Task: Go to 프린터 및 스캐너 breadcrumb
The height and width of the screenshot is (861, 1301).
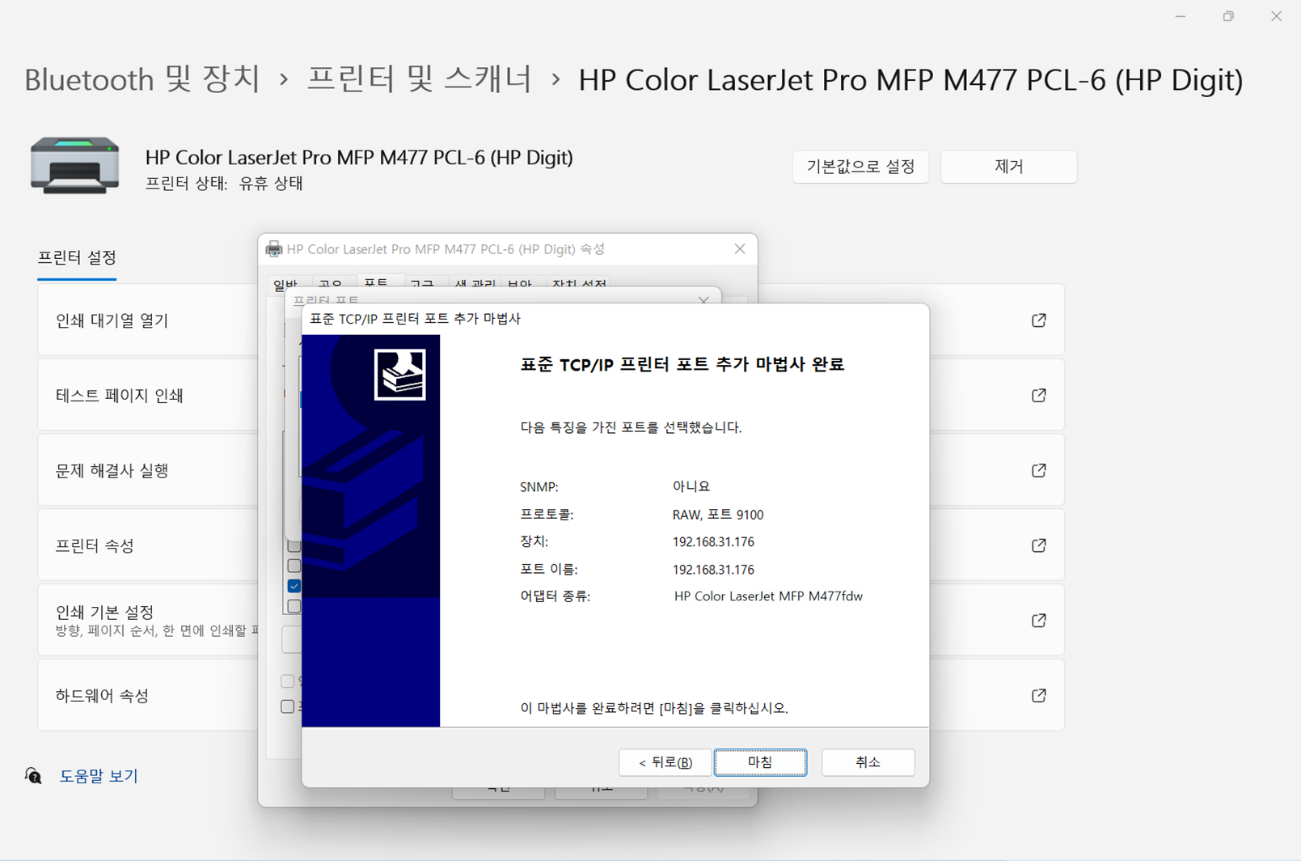Action: point(419,79)
